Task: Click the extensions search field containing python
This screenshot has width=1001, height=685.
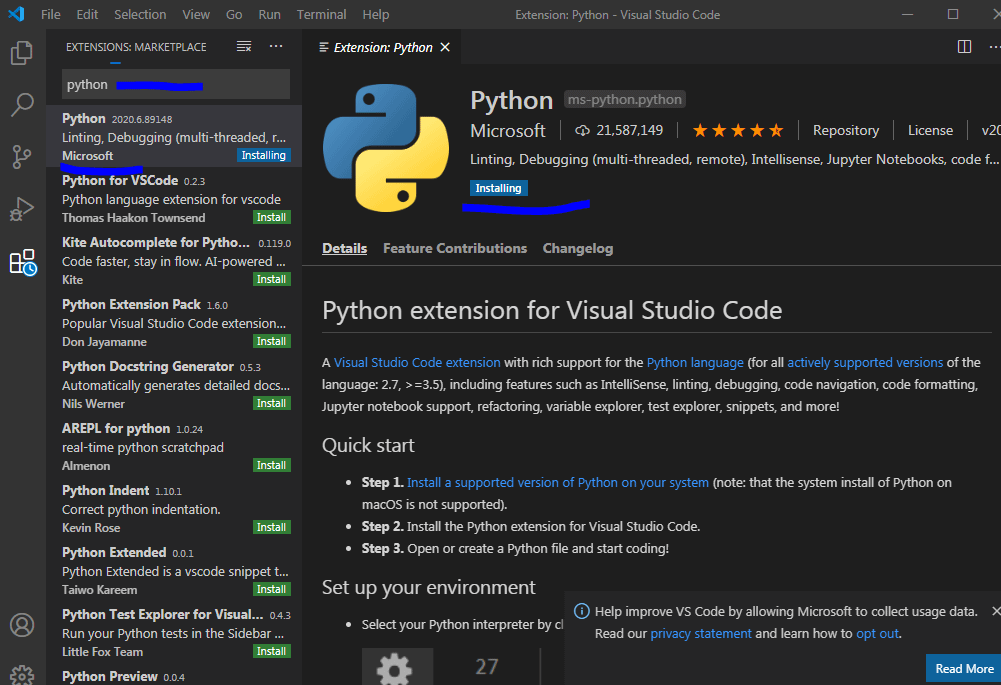Action: pos(176,84)
